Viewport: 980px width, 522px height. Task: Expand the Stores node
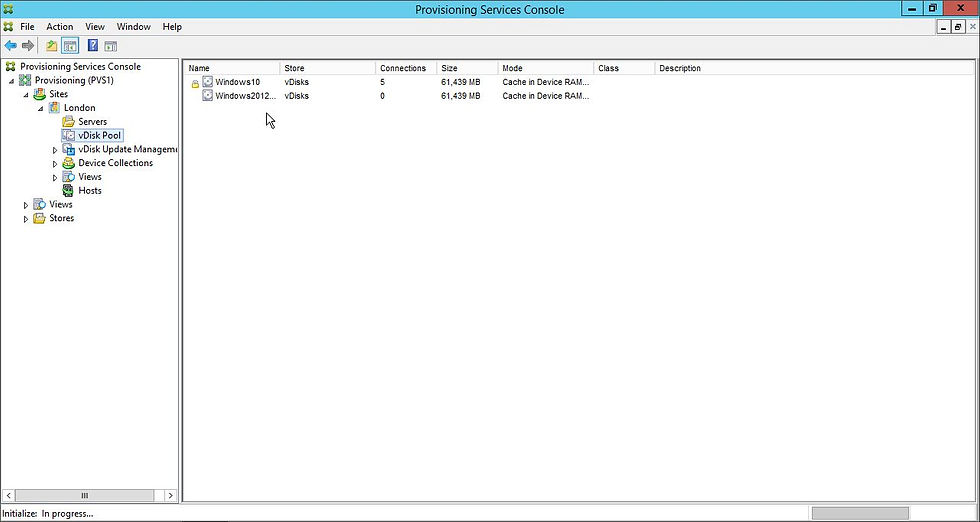[26, 218]
